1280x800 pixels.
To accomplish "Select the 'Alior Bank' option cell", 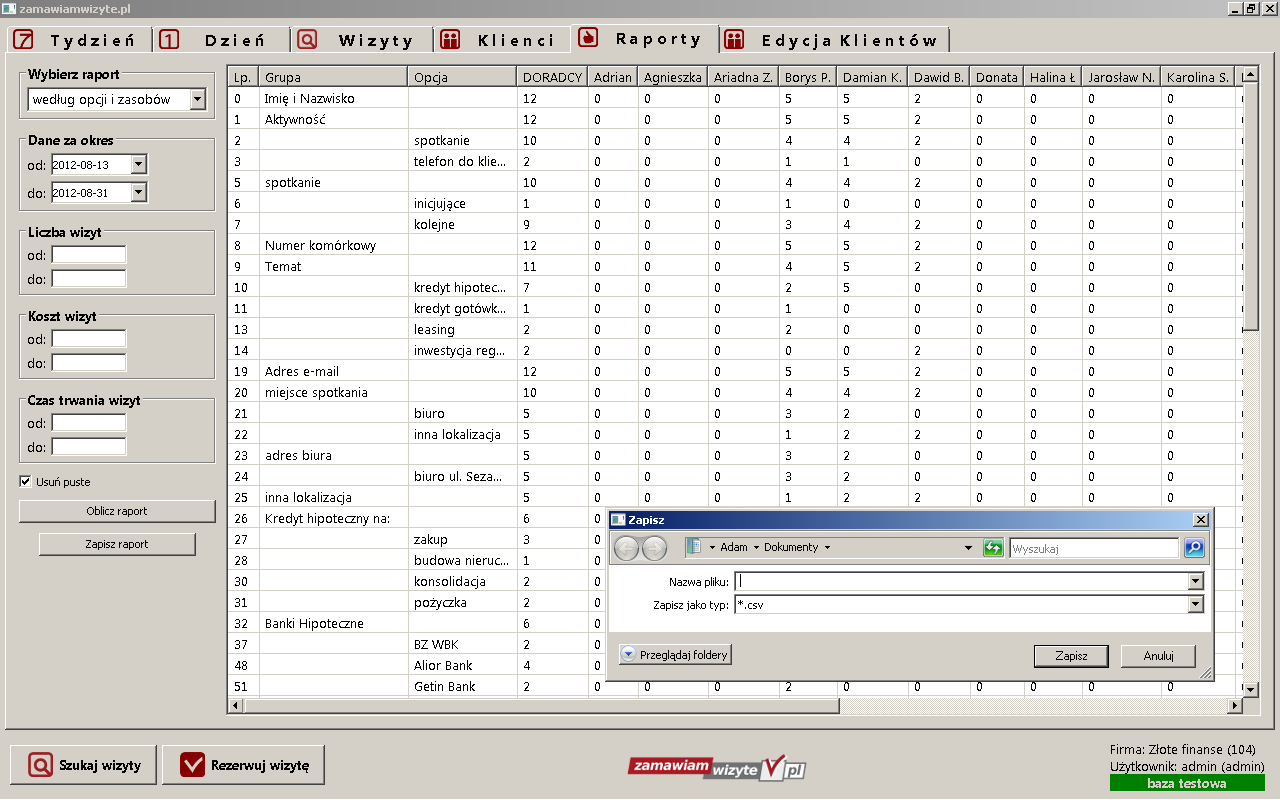I will [462, 665].
